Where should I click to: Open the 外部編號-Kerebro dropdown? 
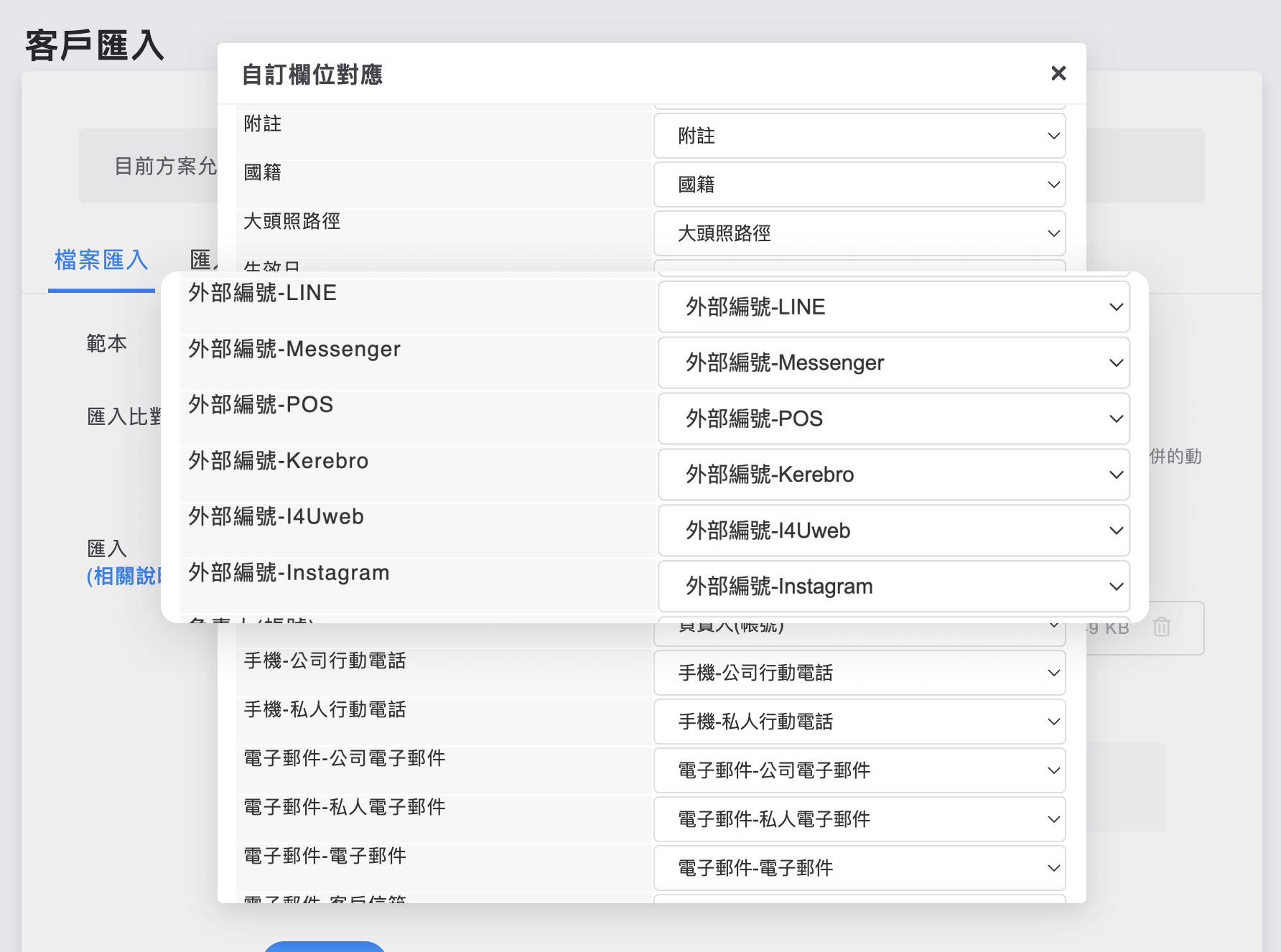[x=893, y=475]
